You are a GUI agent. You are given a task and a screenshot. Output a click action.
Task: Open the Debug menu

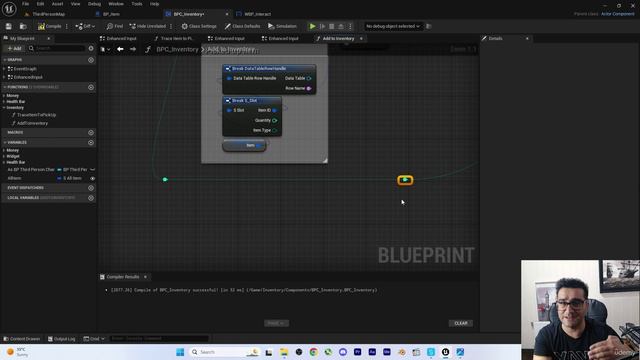94,4
